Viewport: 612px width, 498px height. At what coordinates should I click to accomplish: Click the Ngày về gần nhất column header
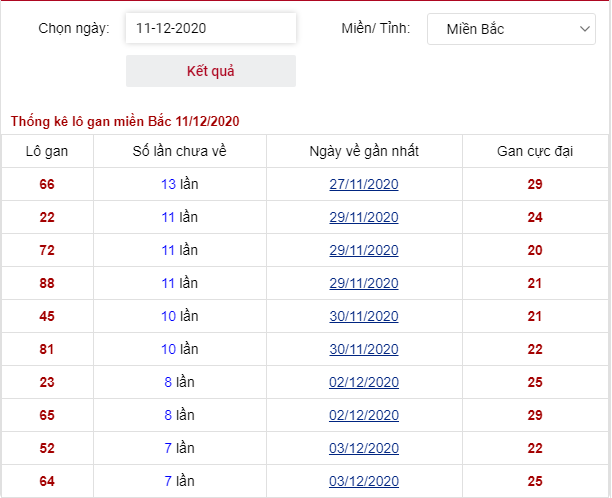364,151
